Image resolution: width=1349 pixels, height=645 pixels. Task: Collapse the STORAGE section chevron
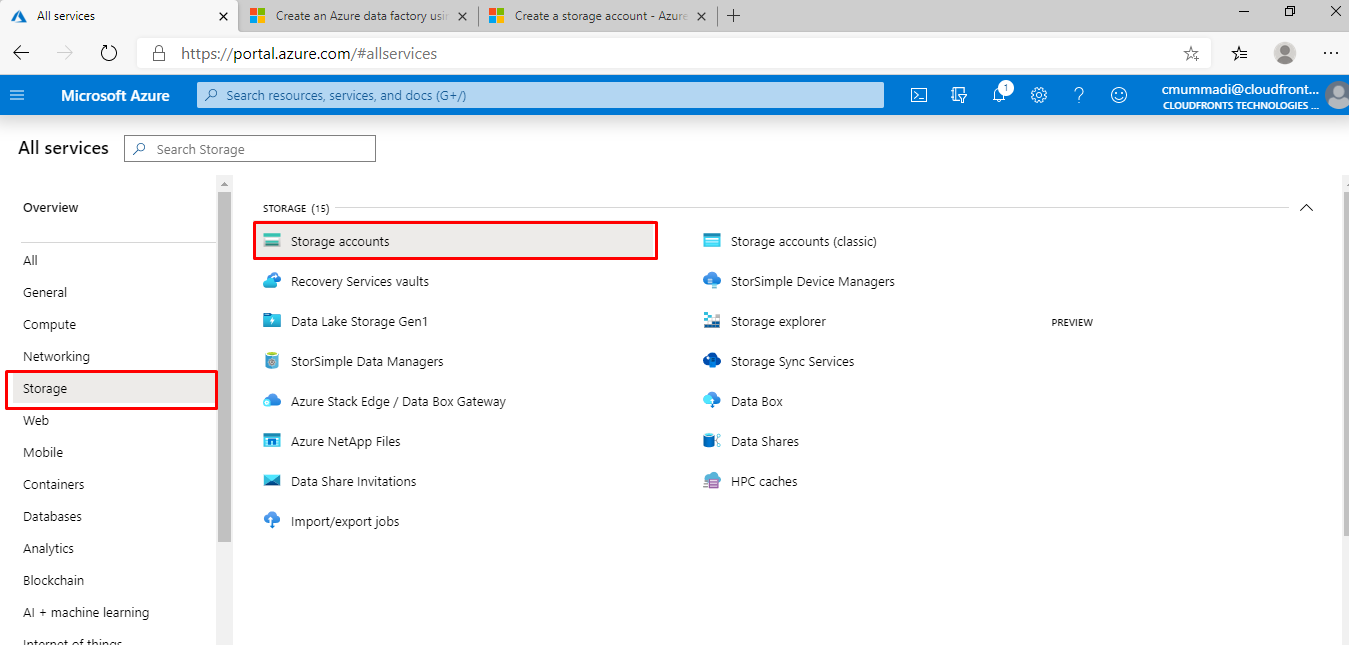(1305, 208)
